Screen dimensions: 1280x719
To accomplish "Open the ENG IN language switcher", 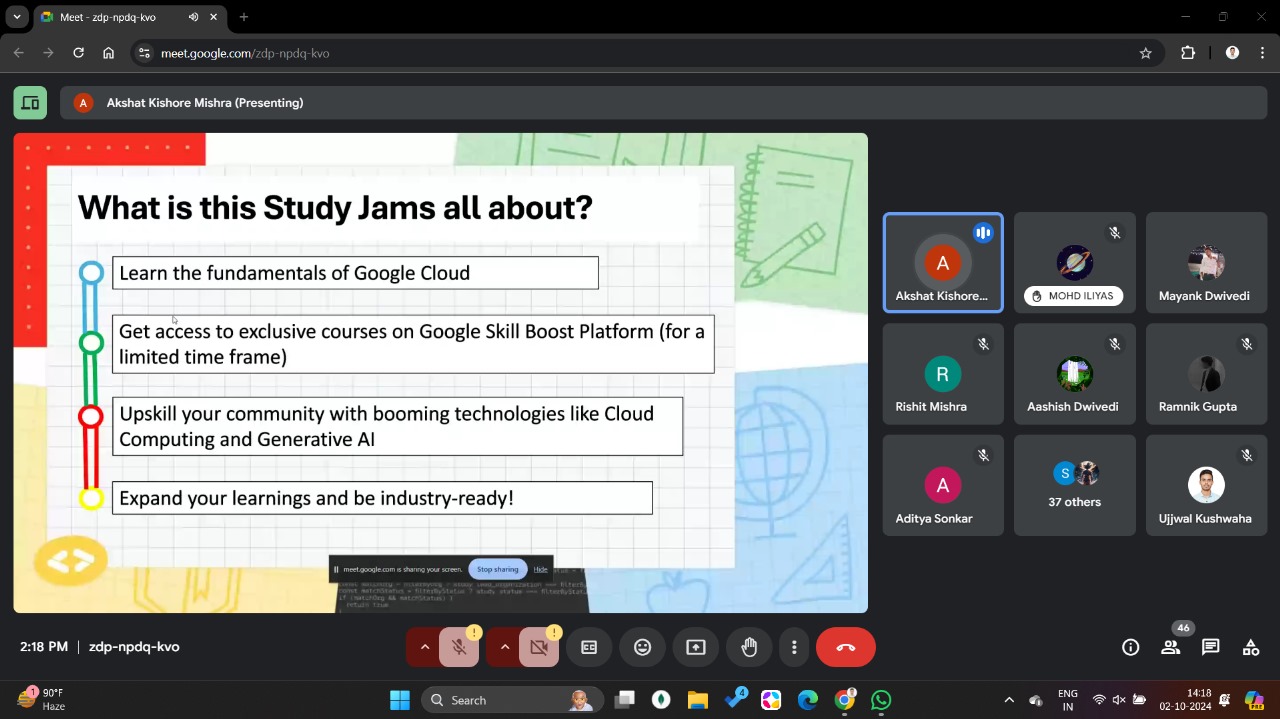I will tap(1068, 700).
